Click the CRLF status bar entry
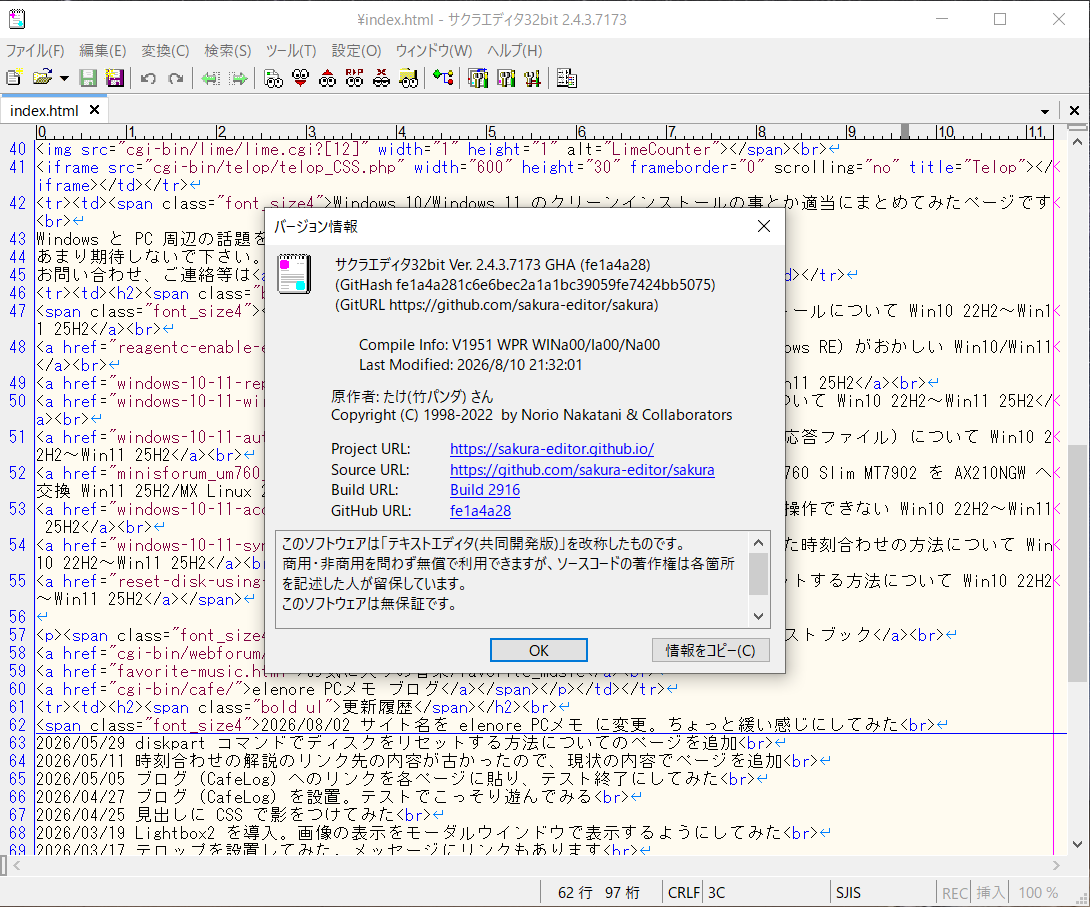 (x=683, y=892)
